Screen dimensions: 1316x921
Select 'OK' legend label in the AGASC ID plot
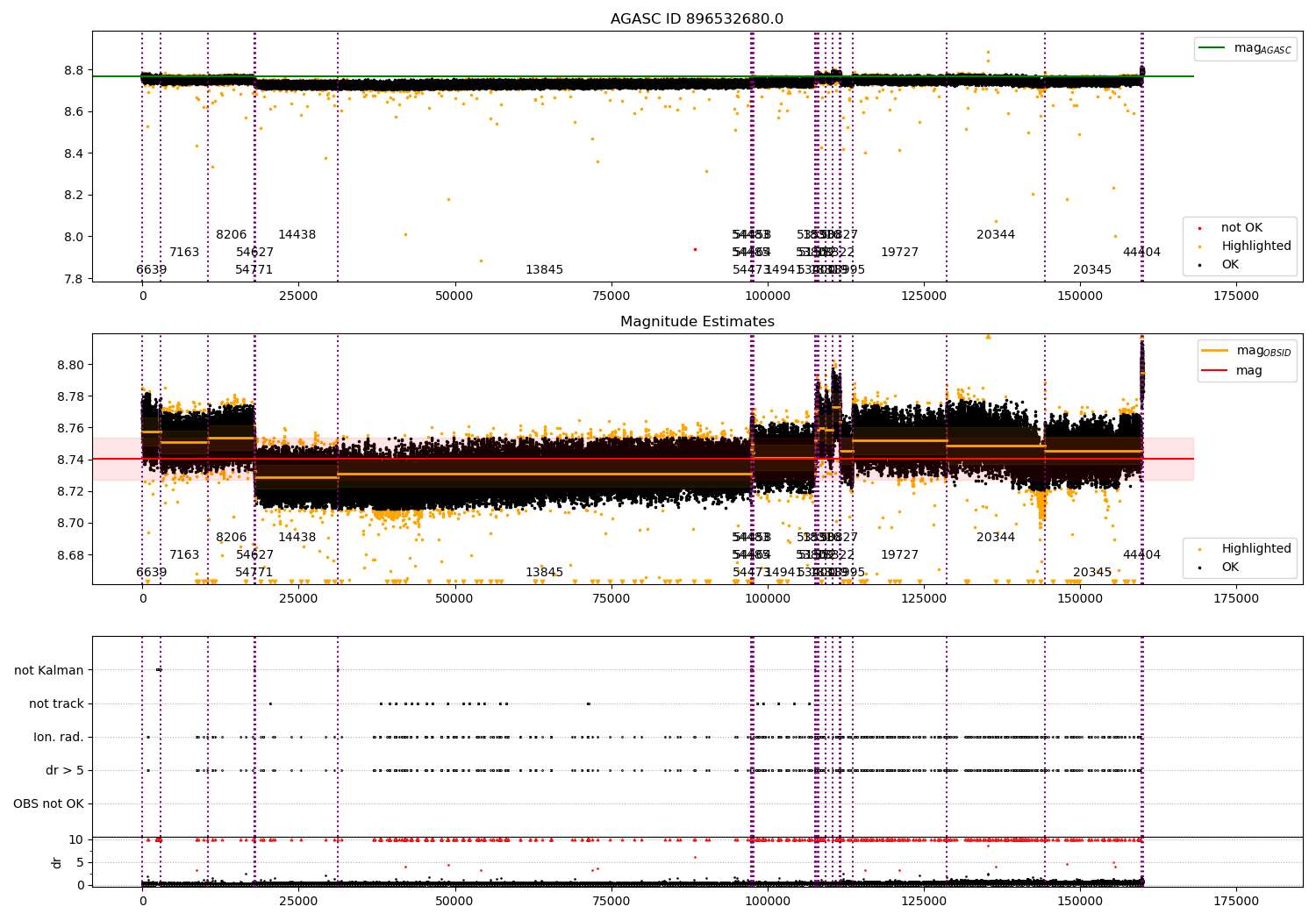1230,265
